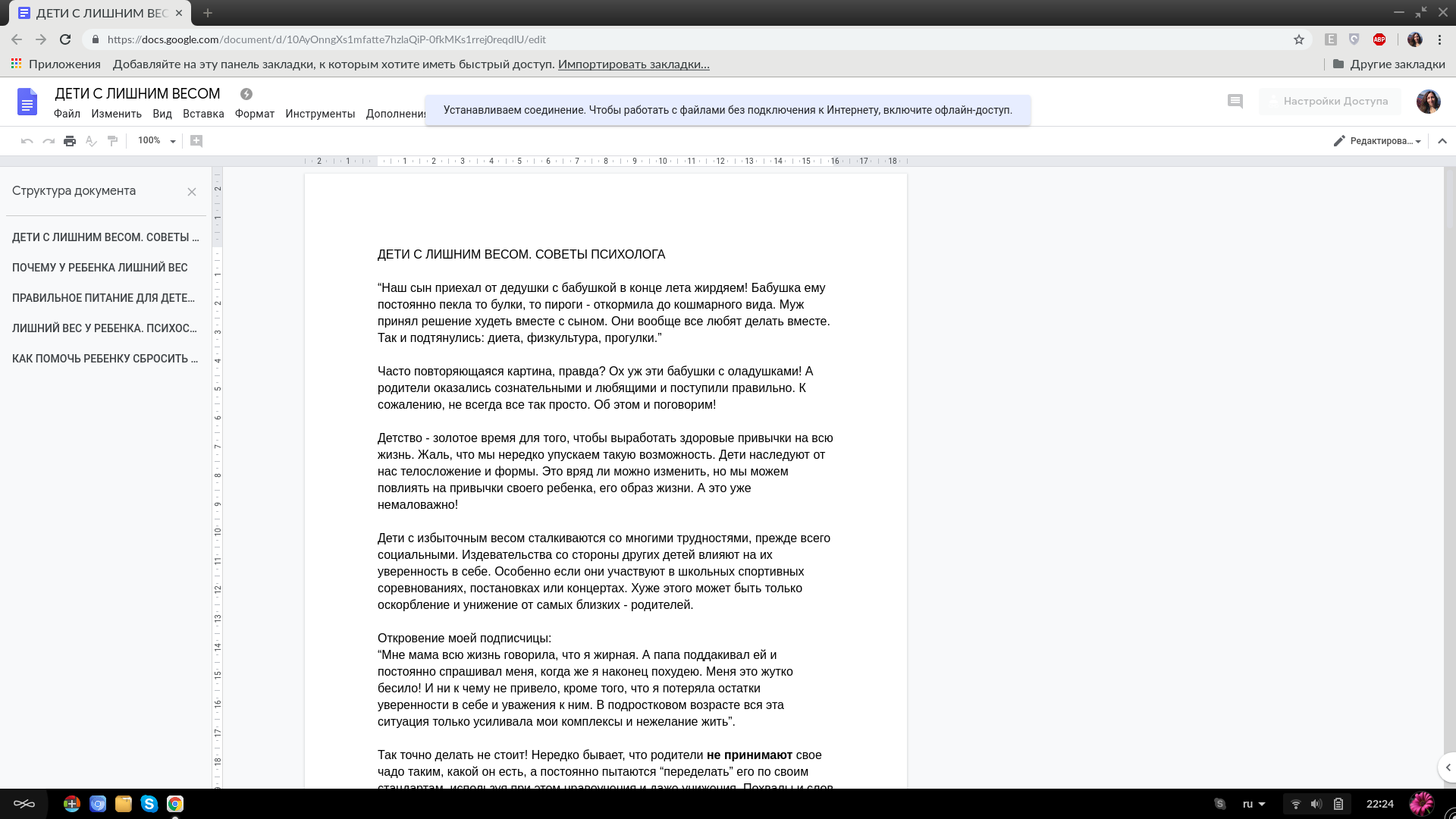1456x819 pixels.
Task: Open the Формат menu
Action: point(255,114)
